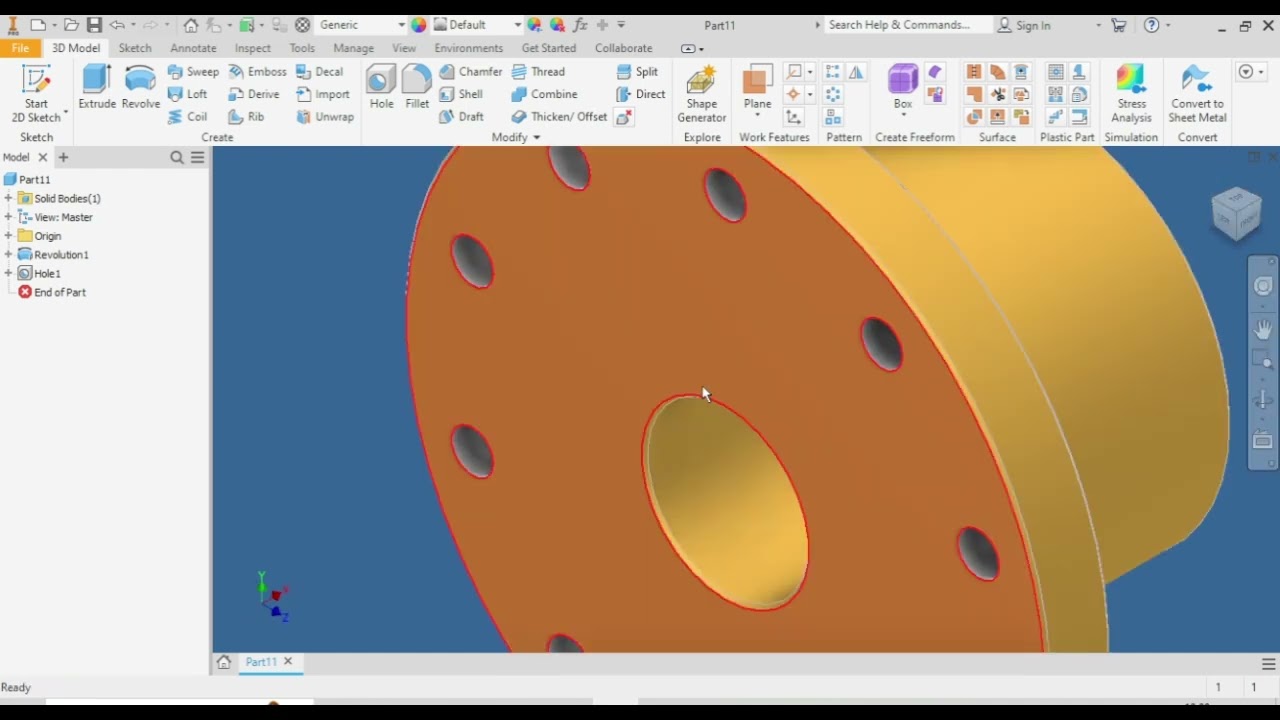Screen dimensions: 1280x720
Task: Select the Fillet tool
Action: pyautogui.click(x=417, y=88)
